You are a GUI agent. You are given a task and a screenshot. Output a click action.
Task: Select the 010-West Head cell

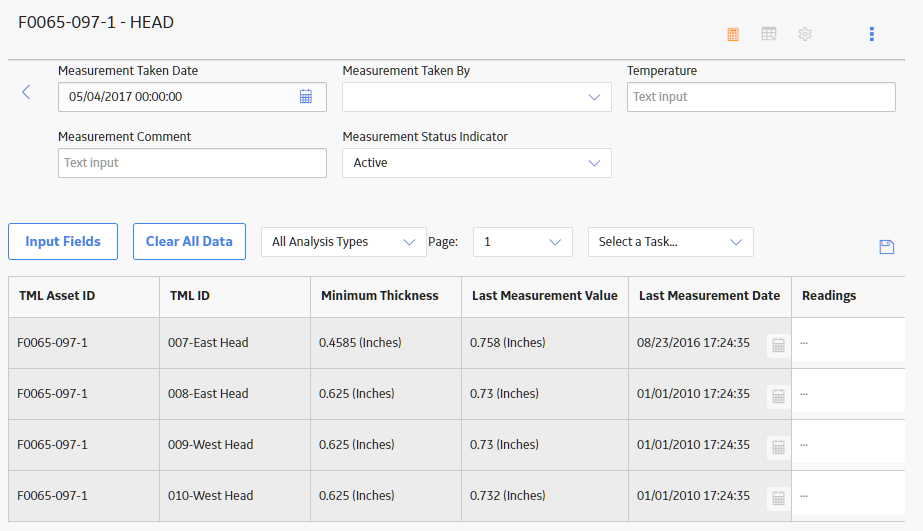235,496
